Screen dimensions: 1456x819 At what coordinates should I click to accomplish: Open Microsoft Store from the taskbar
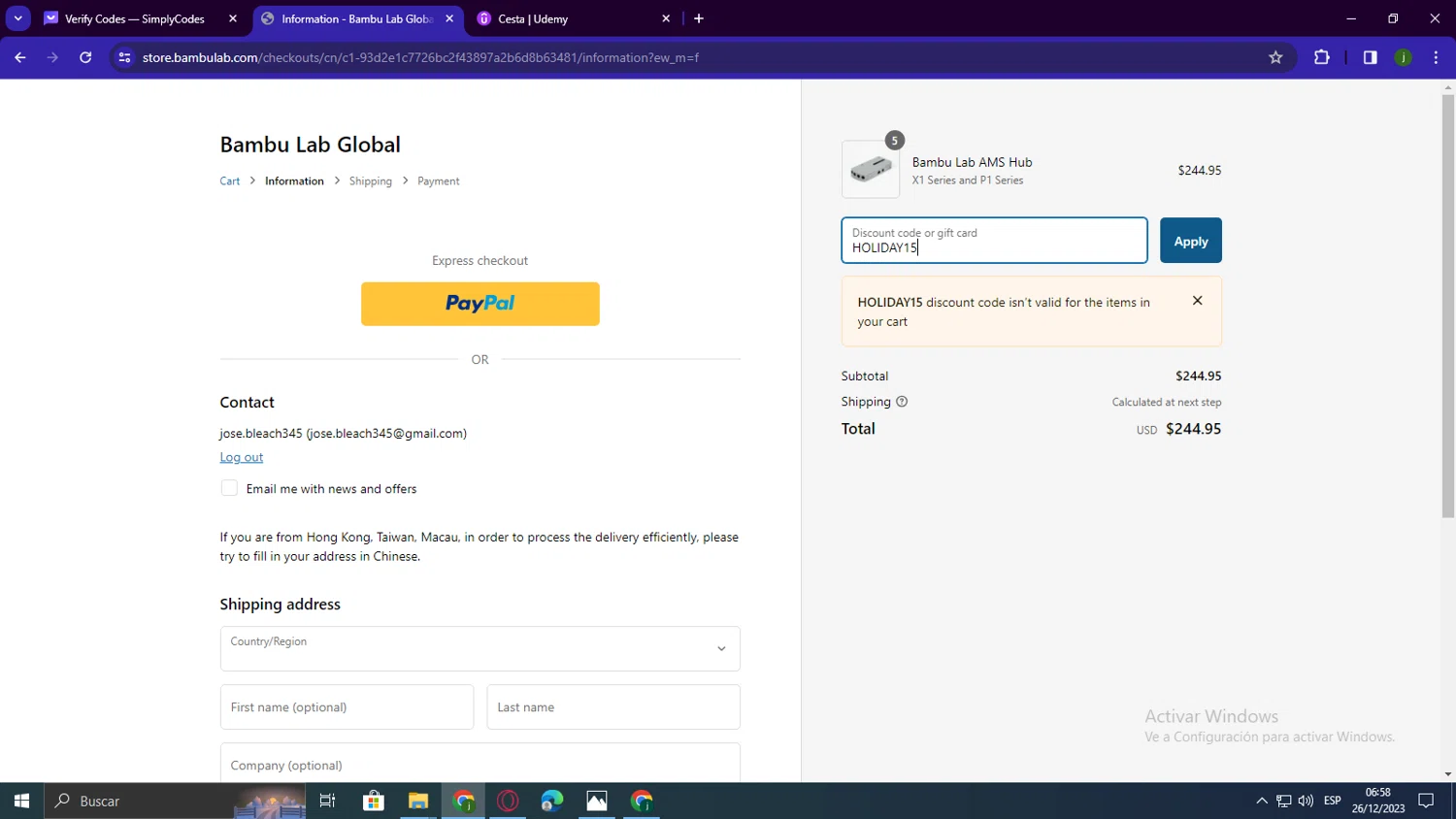[x=373, y=801]
